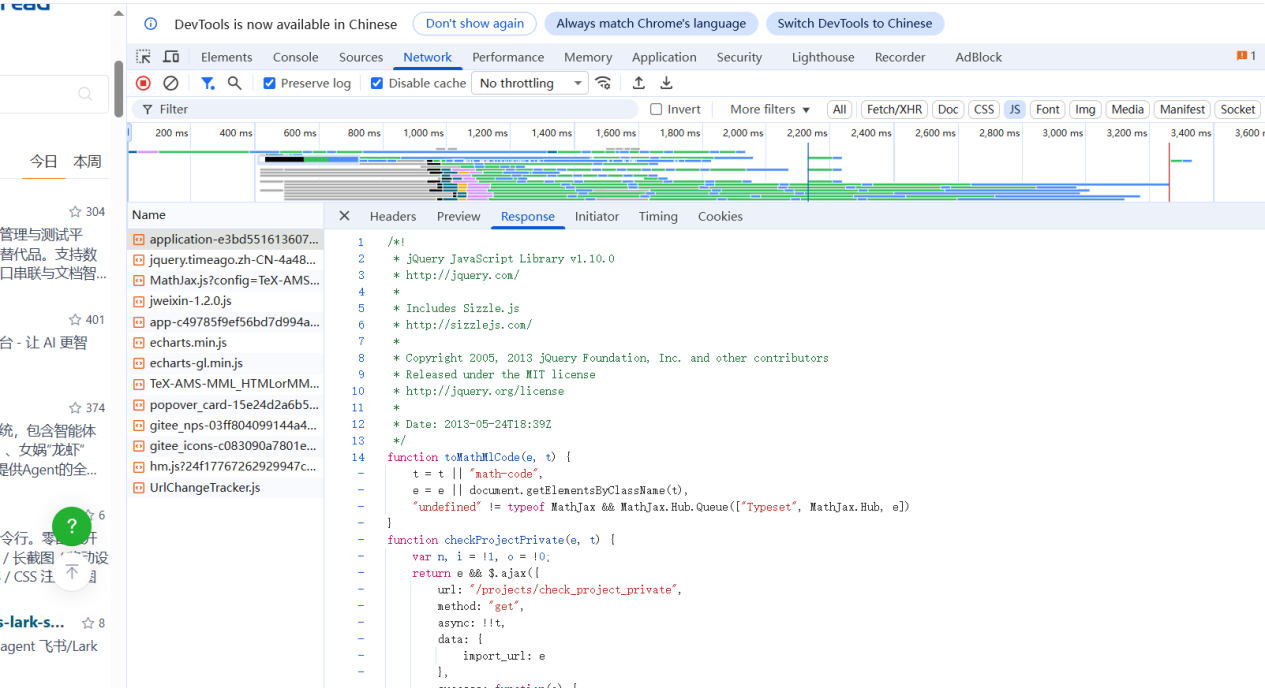Click the search magnifier in the page search box
This screenshot has width=1265, height=688.
[x=85, y=94]
